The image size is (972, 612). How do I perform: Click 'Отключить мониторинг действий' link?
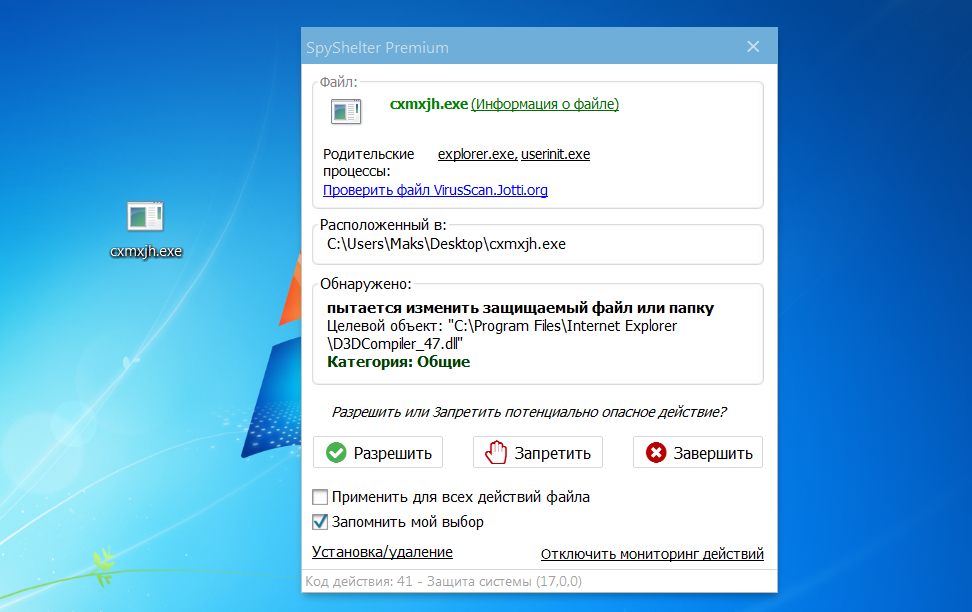pos(652,554)
